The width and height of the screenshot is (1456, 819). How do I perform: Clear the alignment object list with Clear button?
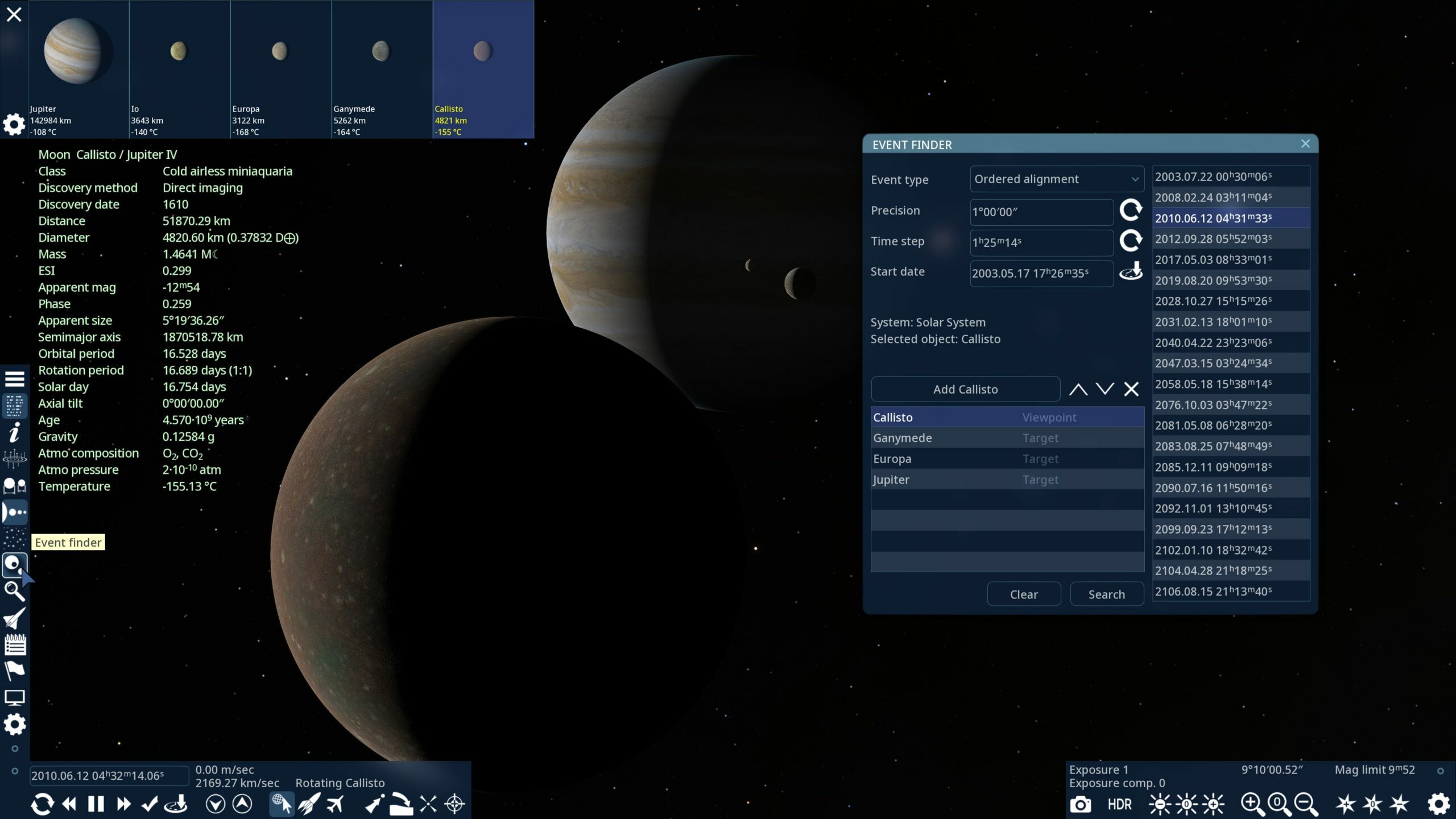pos(1024,594)
